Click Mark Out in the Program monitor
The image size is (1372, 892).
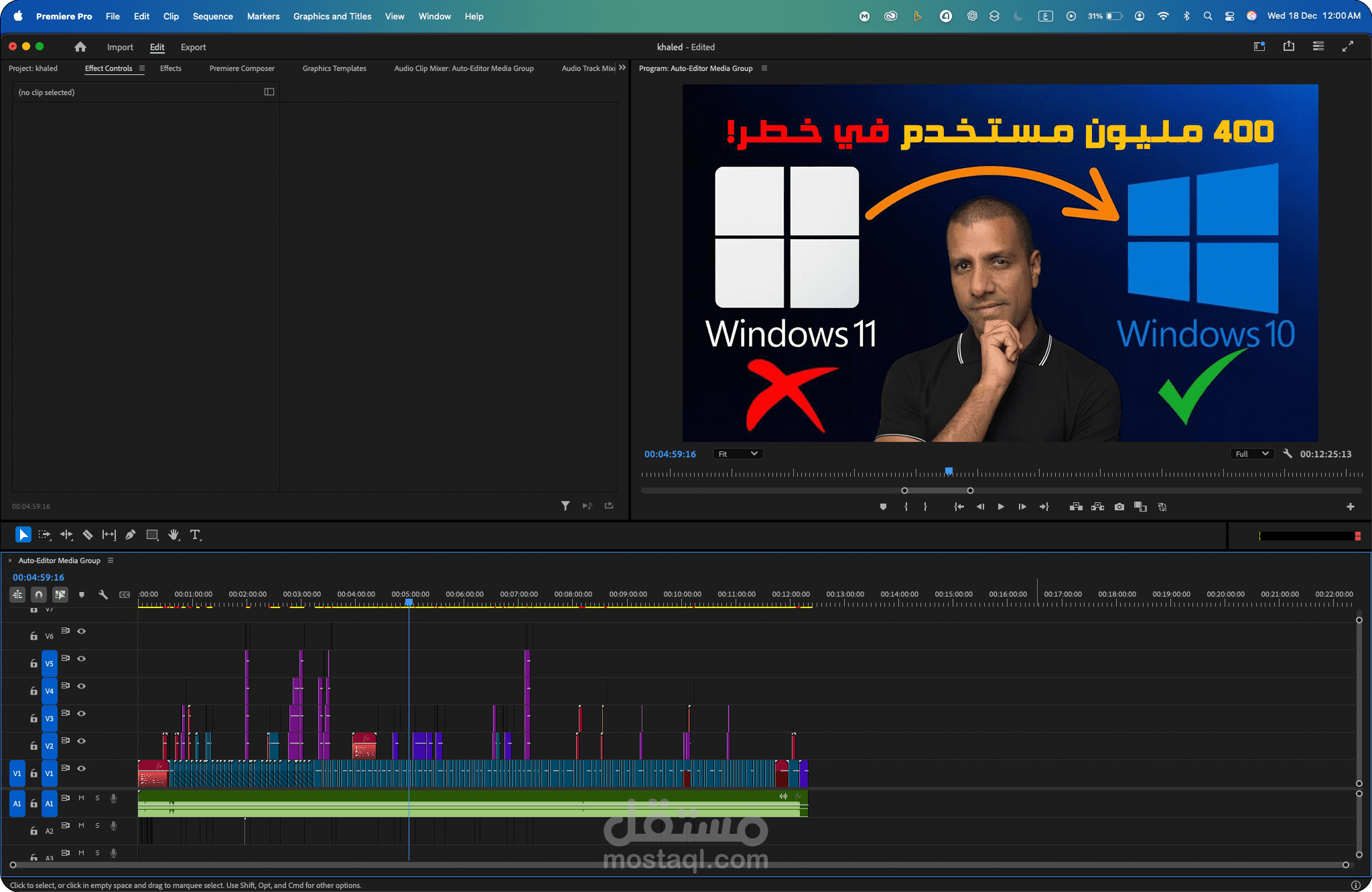click(x=925, y=507)
